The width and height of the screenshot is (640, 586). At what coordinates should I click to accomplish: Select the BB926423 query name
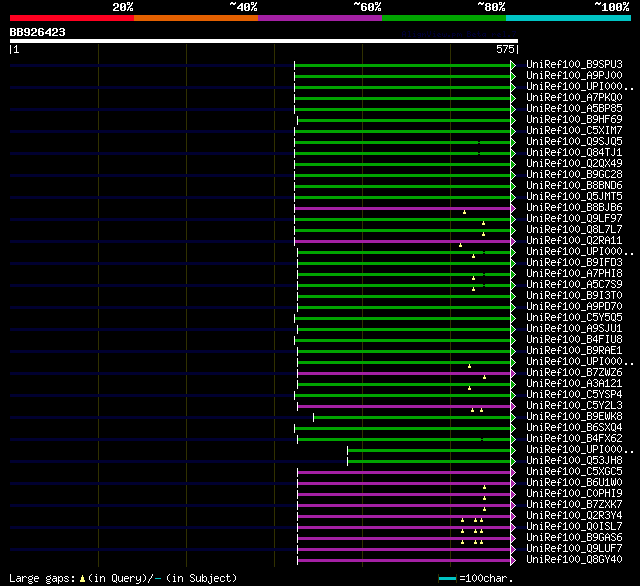pyautogui.click(x=38, y=32)
